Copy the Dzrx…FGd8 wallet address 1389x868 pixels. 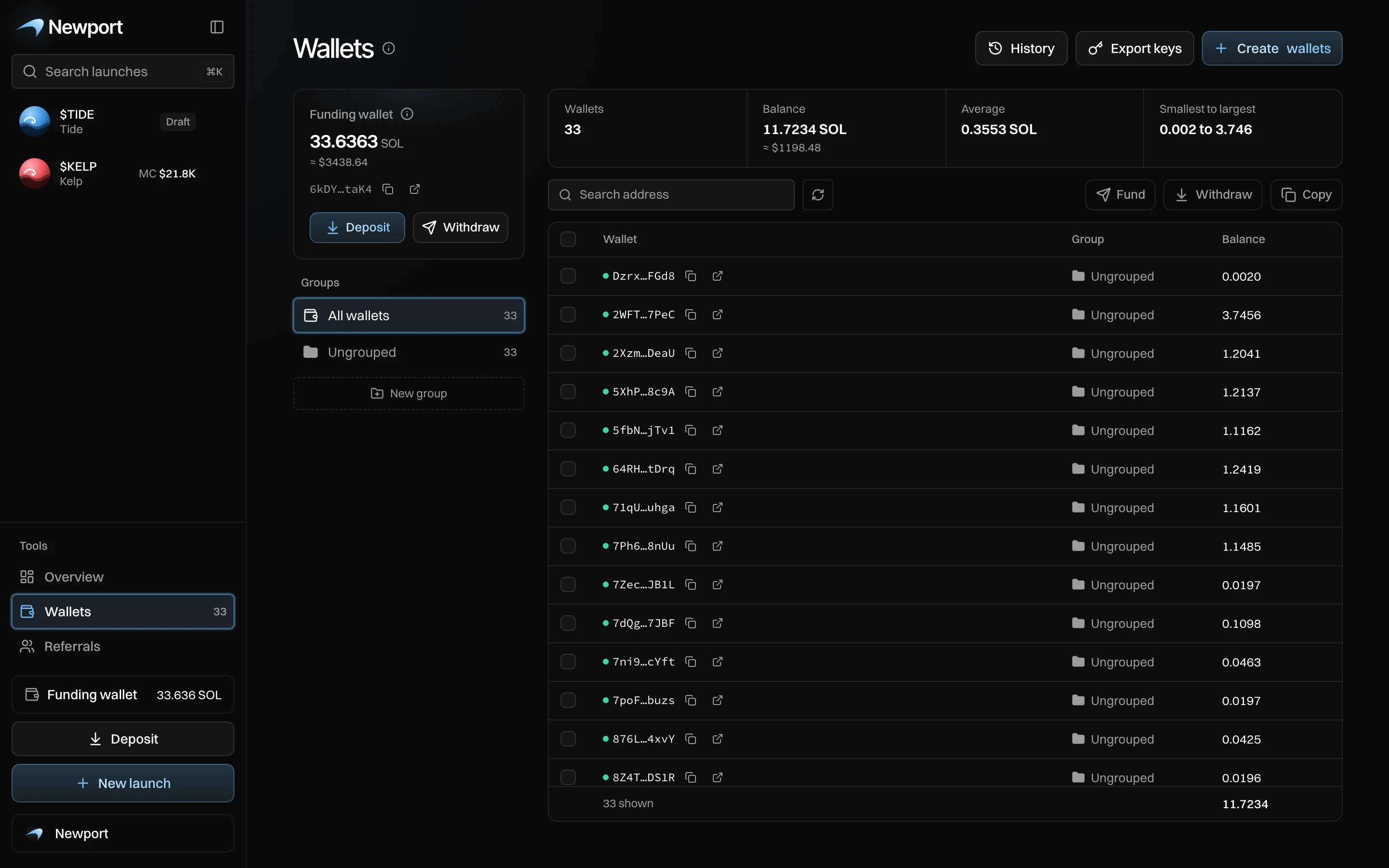coord(691,276)
